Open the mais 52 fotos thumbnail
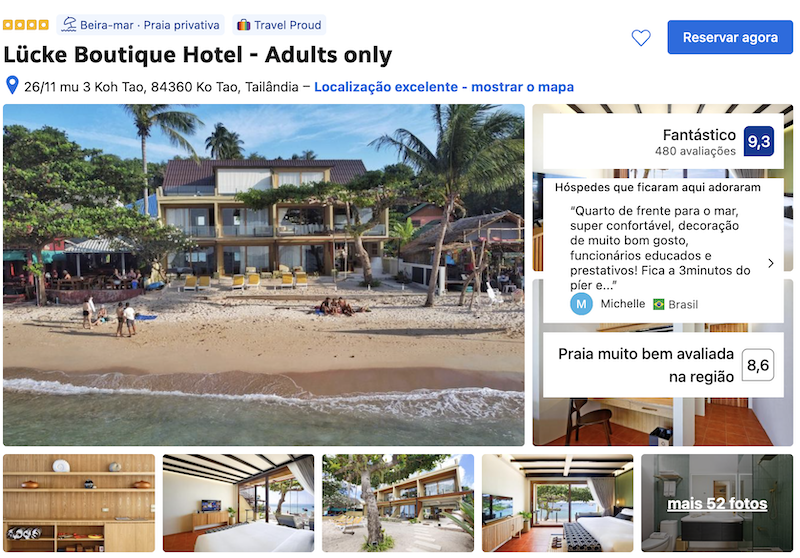 coord(717,503)
